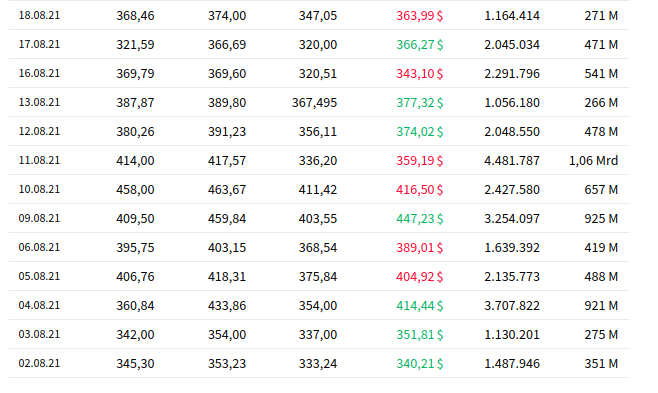This screenshot has height=393, width=658.
Task: Click low value 367,495
Action: click(314, 102)
